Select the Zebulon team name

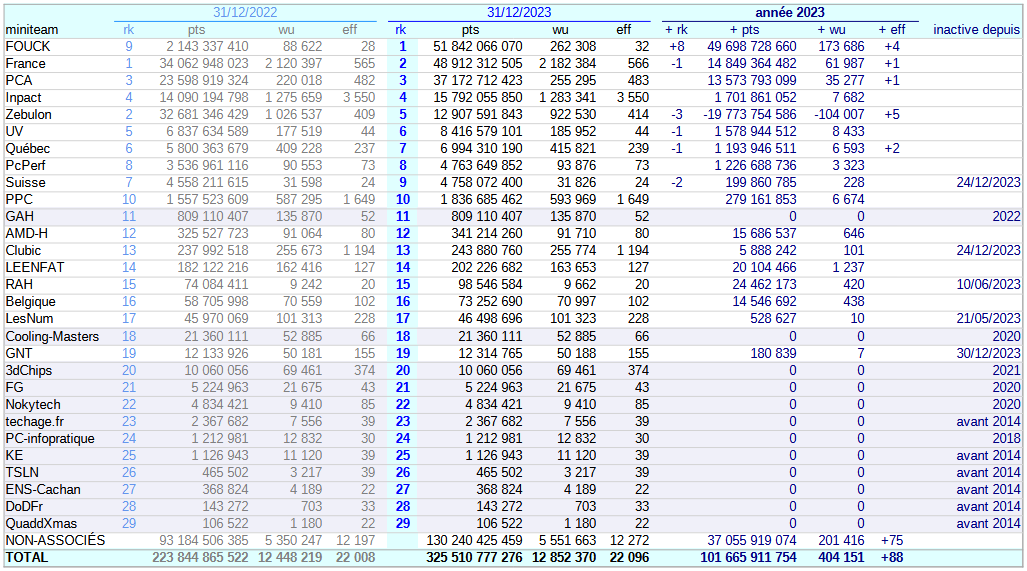point(29,115)
